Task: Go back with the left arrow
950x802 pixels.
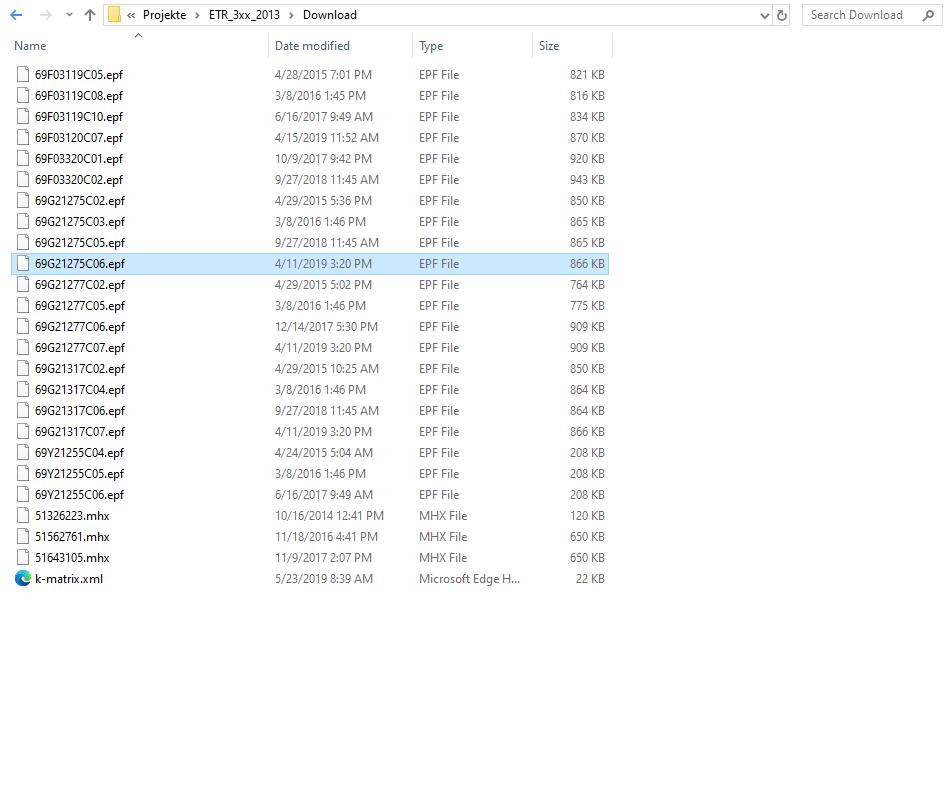Action: pyautogui.click(x=16, y=15)
